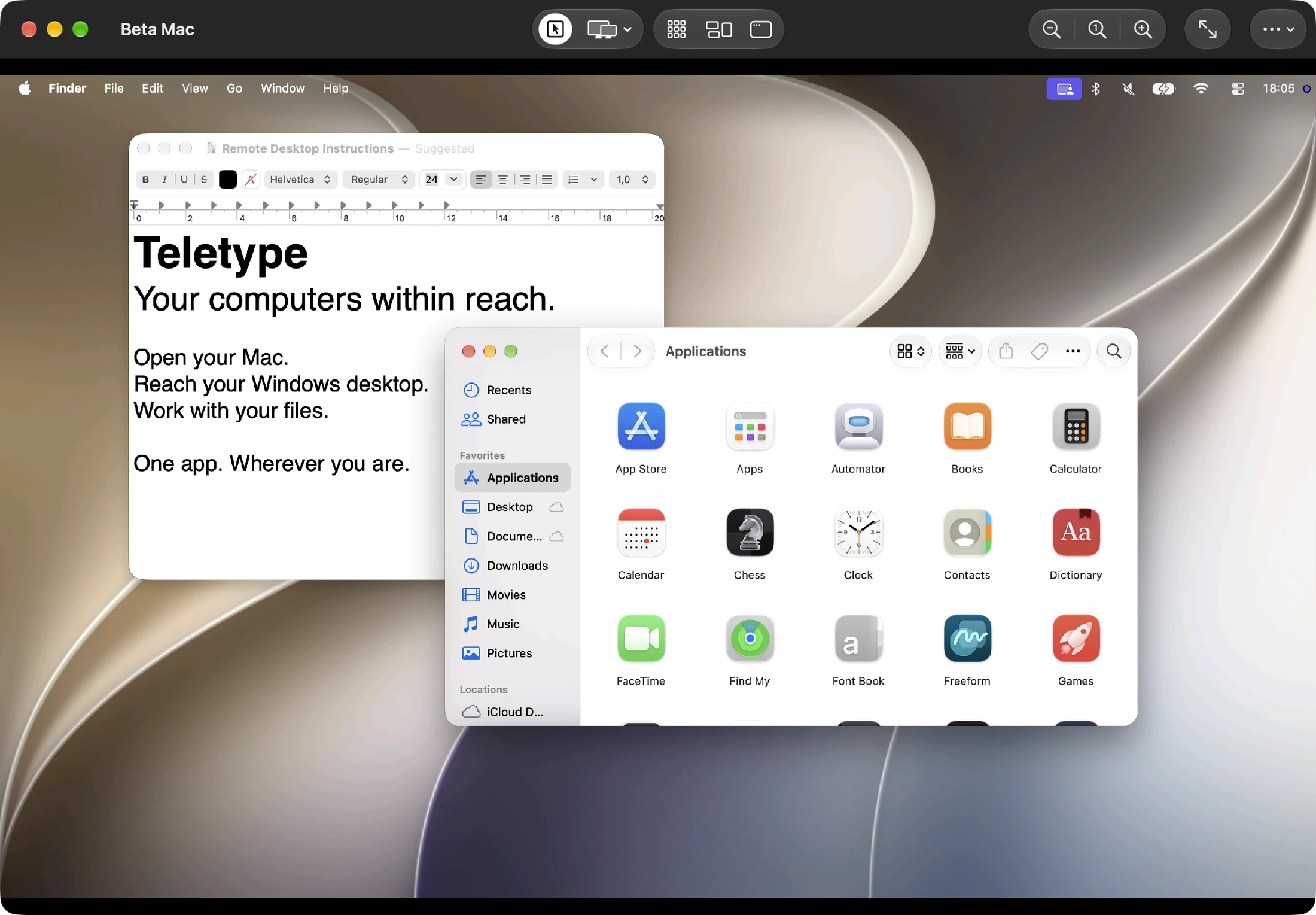The height and width of the screenshot is (915, 1316).
Task: Expand the font size dropdown arrow
Action: [454, 180]
